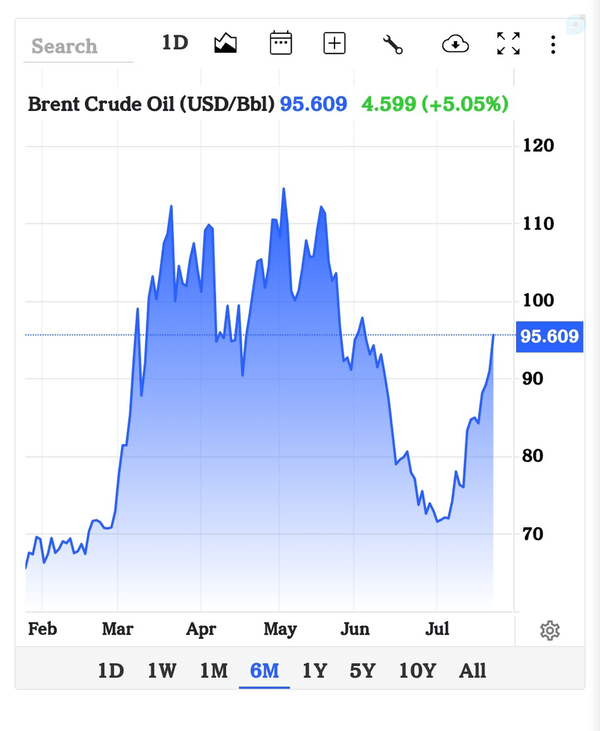
Task: Select the 10Y time range
Action: (418, 671)
